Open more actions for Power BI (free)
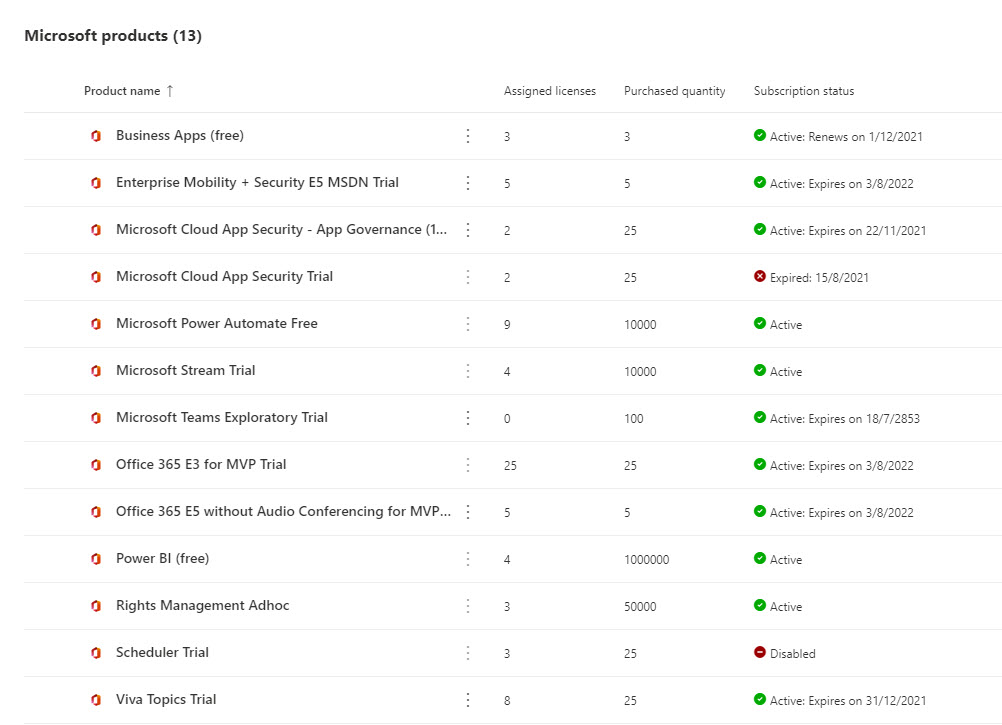The height and width of the screenshot is (725, 1002). click(x=468, y=559)
